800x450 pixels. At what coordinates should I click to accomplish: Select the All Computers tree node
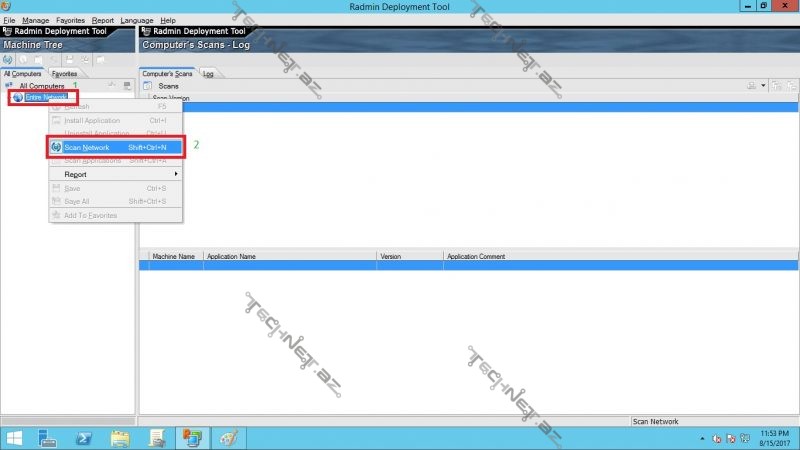[x=42, y=86]
